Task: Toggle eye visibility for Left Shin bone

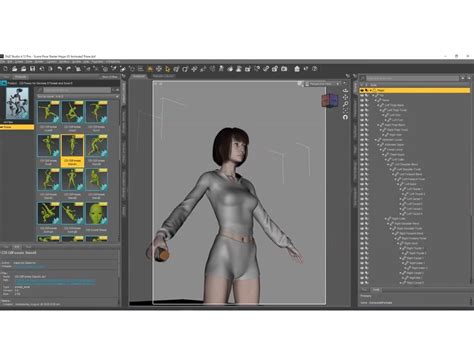Action: [362, 115]
